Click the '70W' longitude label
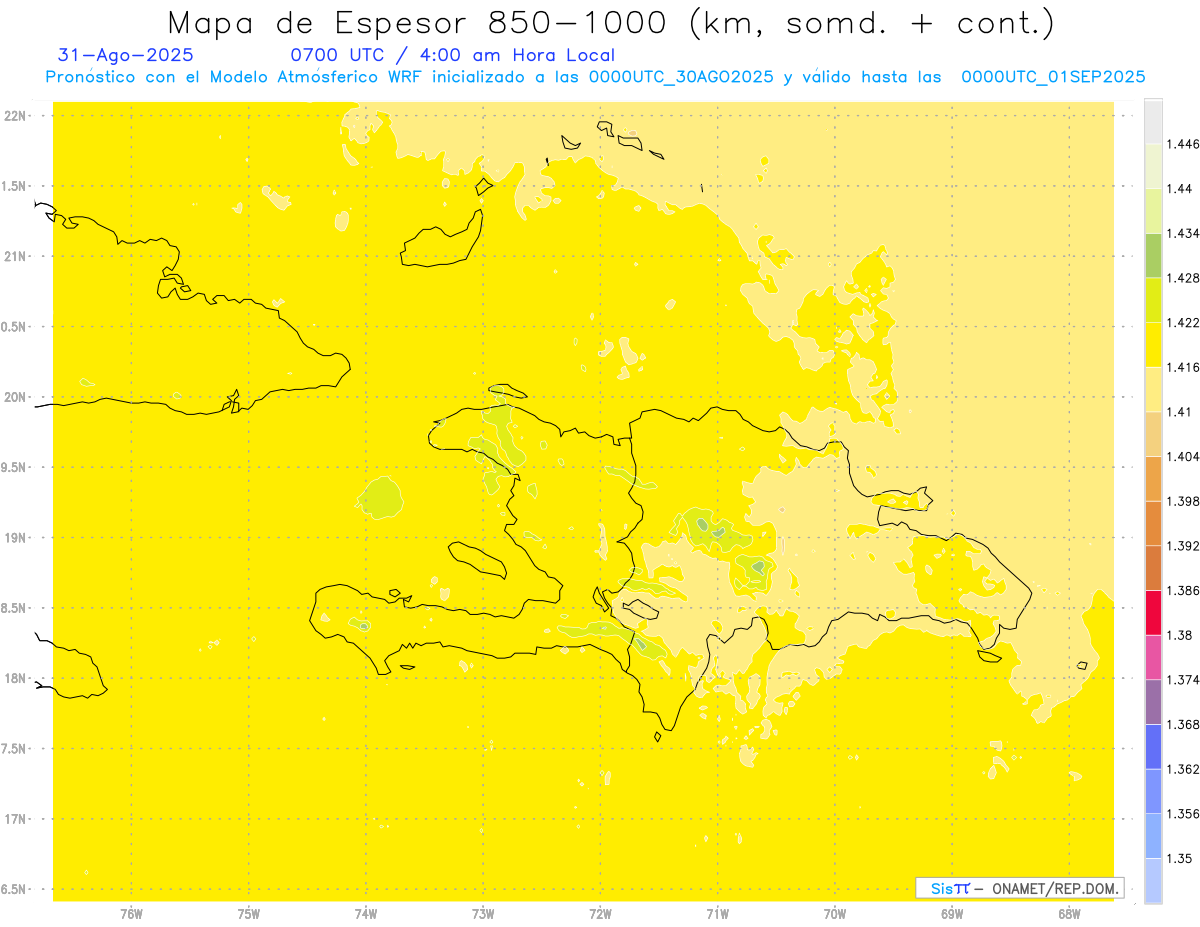The width and height of the screenshot is (1200, 927). (x=835, y=913)
